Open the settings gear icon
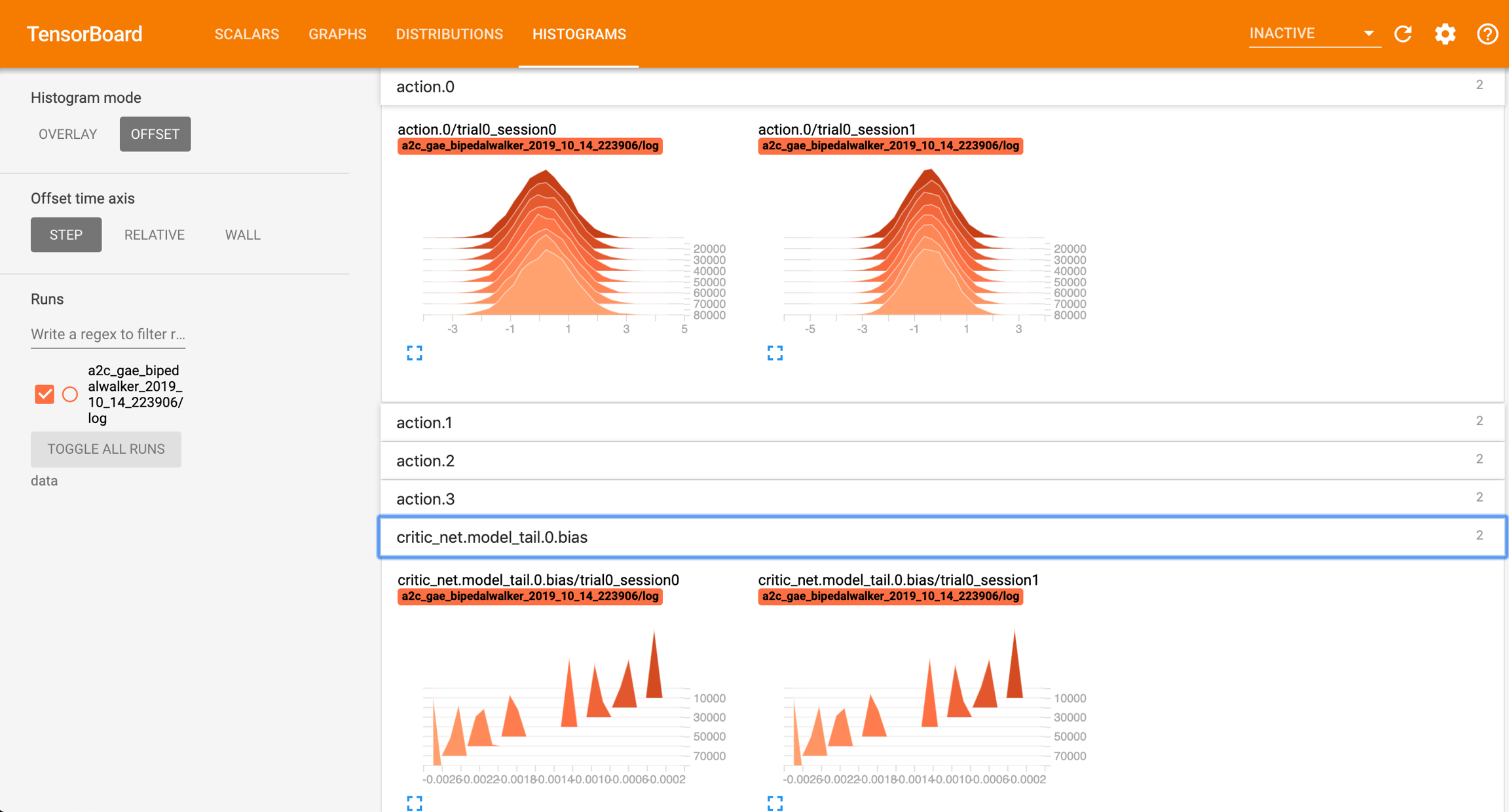The width and height of the screenshot is (1509, 812). [x=1445, y=34]
